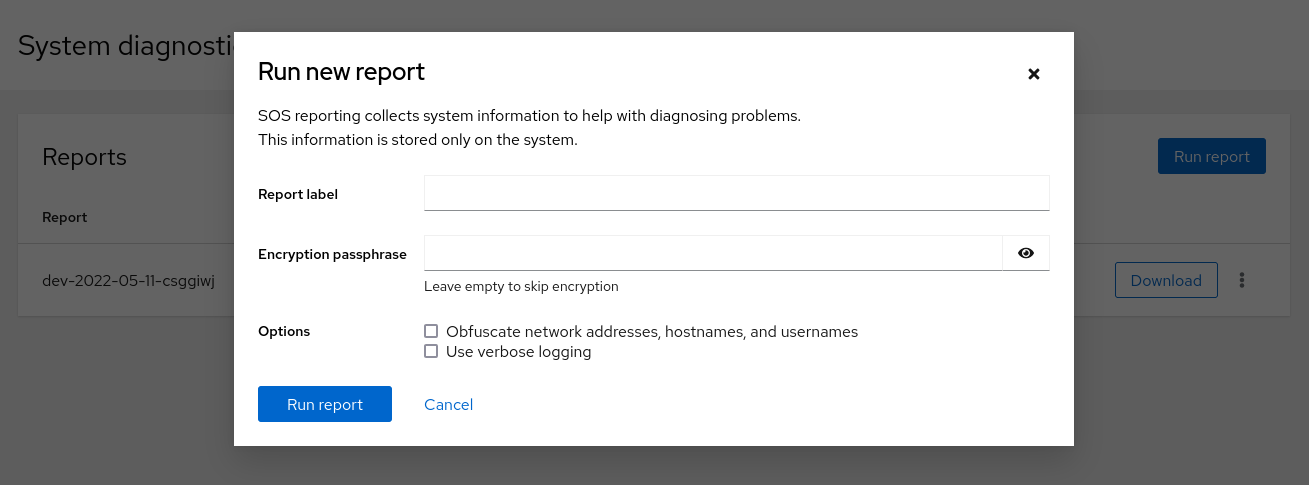Download the dev-2022-05-11 report

[x=1165, y=280]
